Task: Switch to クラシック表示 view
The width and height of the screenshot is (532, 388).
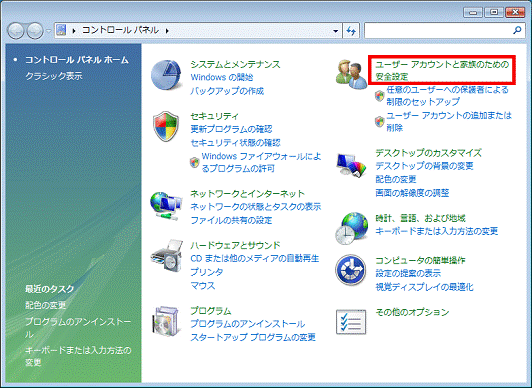Action: 54,76
